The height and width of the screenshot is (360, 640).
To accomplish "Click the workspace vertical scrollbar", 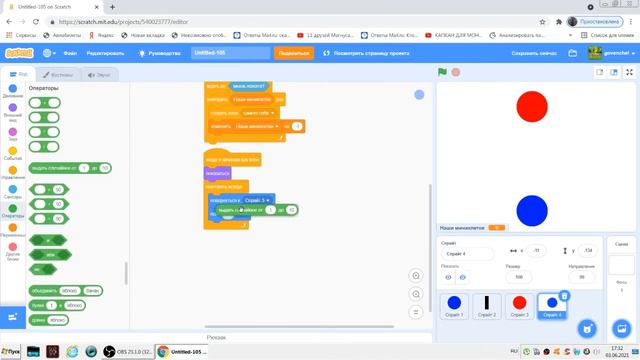I will (x=430, y=248).
